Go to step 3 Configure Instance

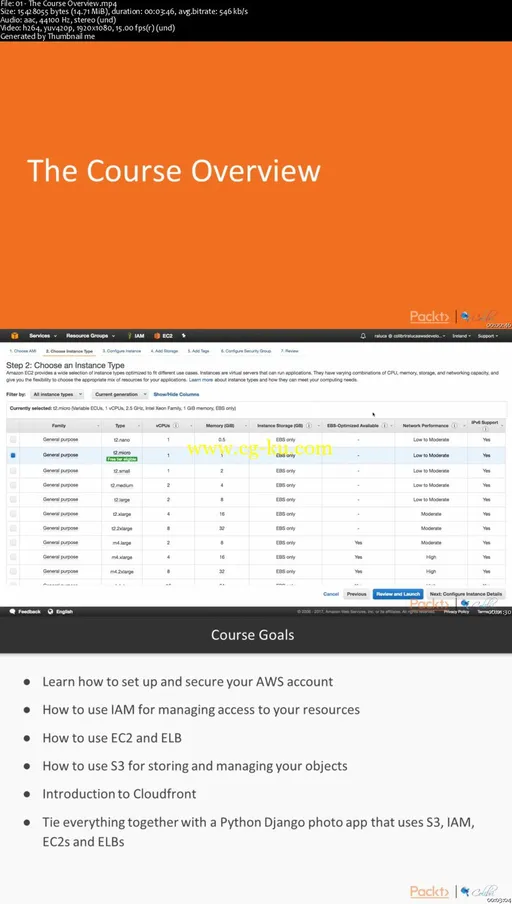[x=122, y=351]
